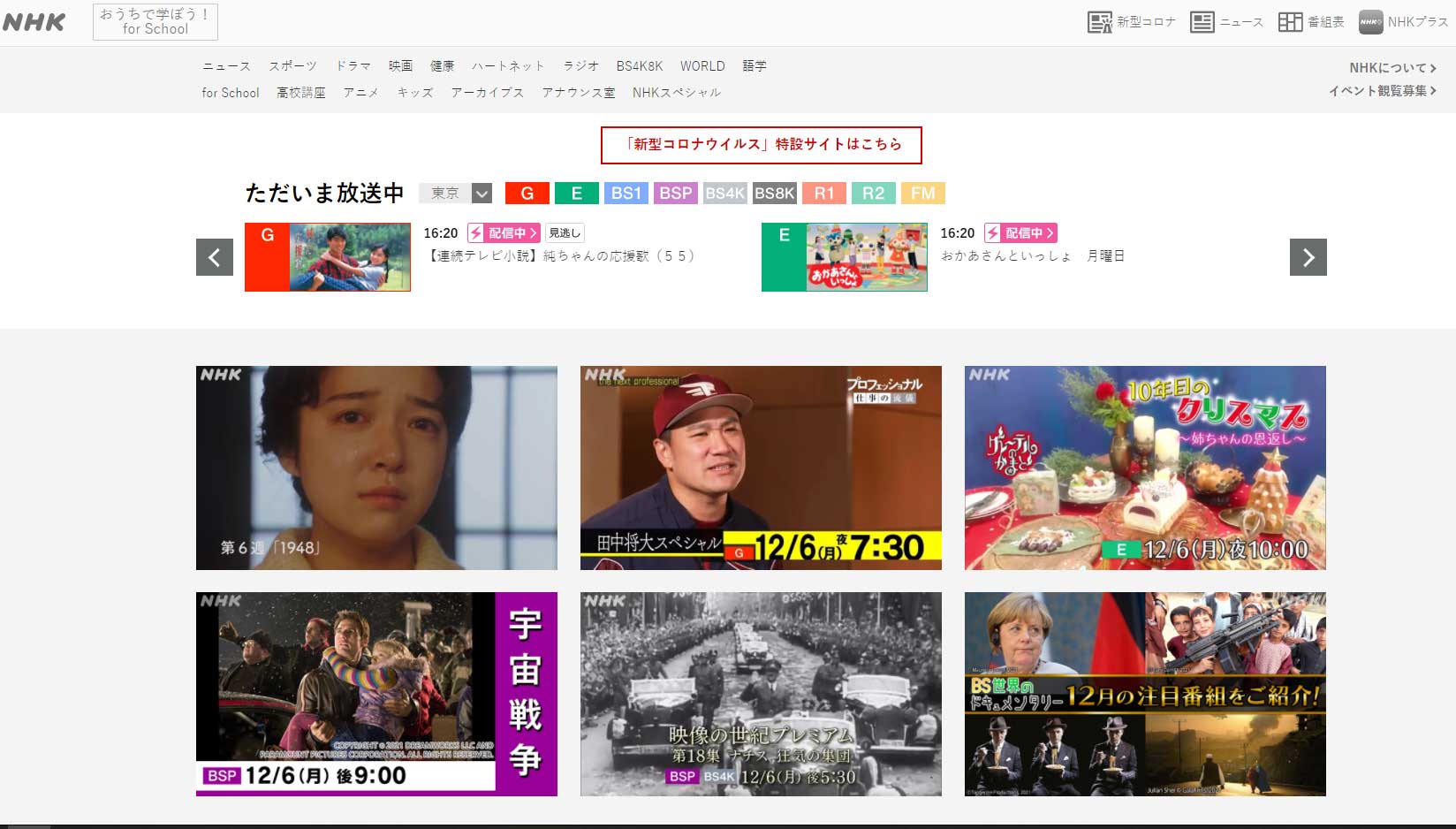
Task: Open the 純ちゃんの応援歌 program title link
Action: 562,256
